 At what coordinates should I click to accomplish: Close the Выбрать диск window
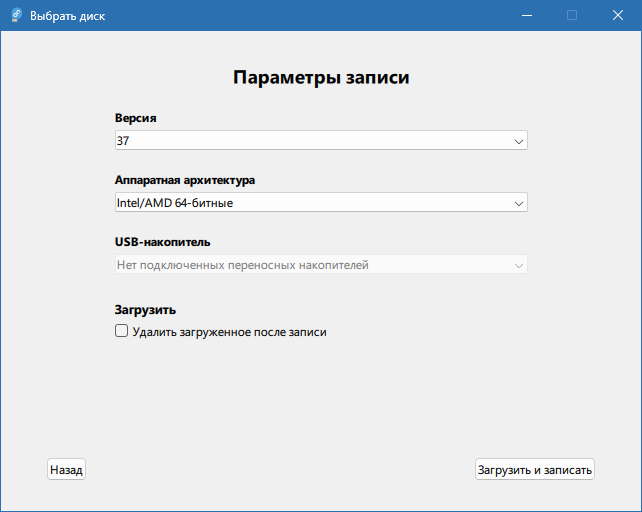click(618, 16)
